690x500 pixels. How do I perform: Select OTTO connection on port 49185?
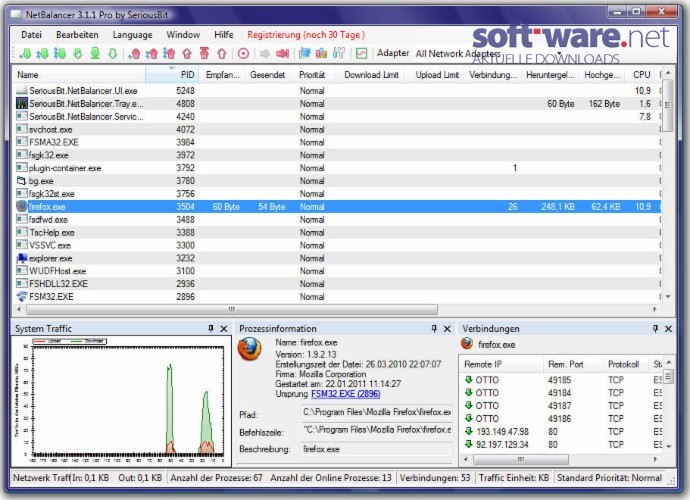point(562,380)
